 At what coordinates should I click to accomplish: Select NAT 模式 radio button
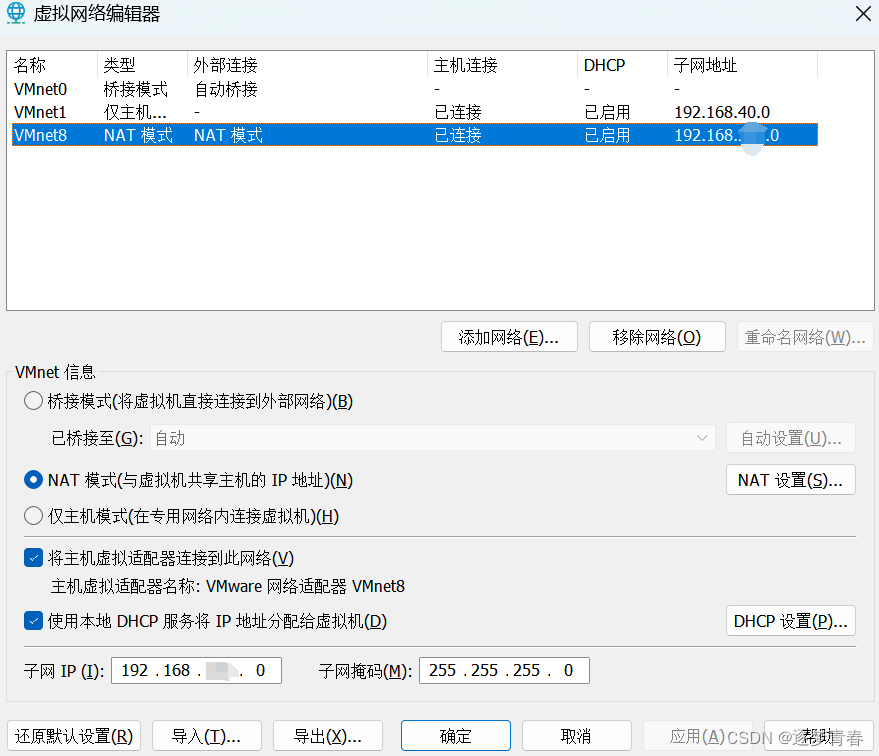[33, 480]
